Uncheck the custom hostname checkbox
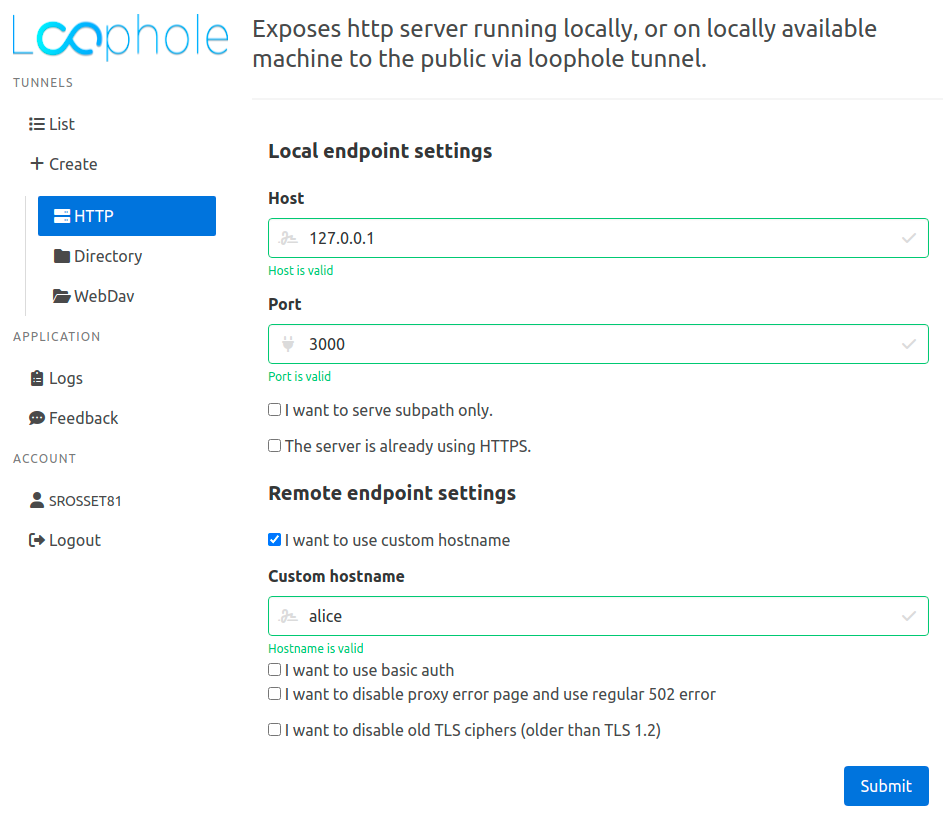Image resolution: width=943 pixels, height=820 pixels. (275, 540)
